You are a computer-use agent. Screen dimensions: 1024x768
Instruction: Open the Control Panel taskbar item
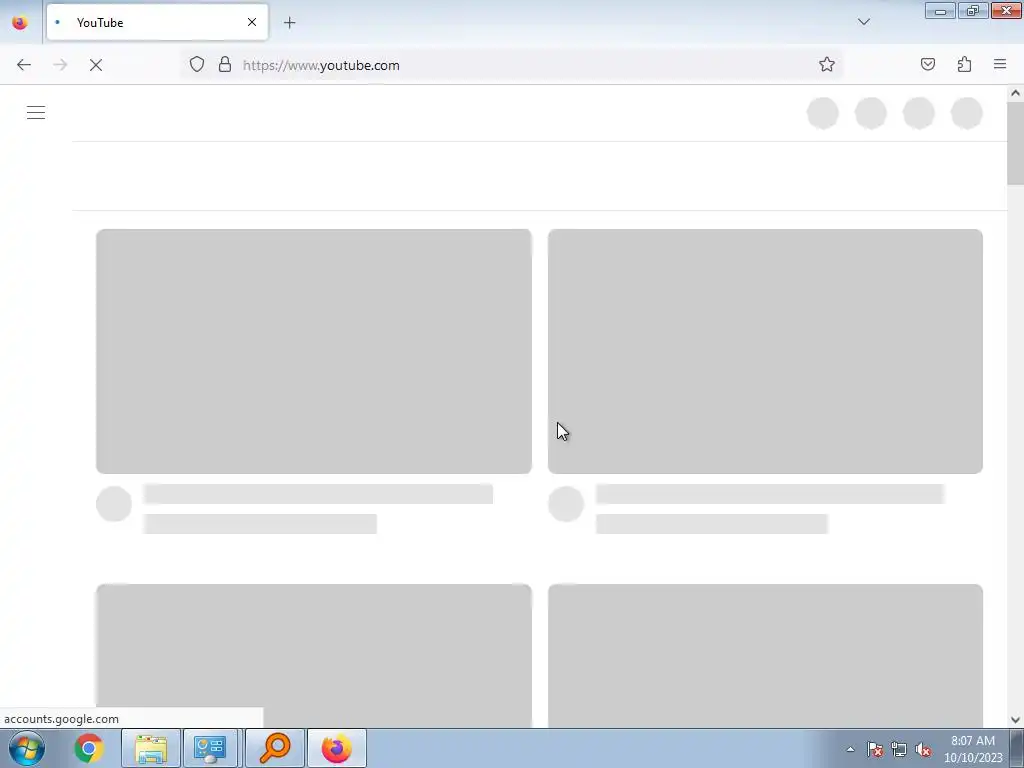[x=210, y=748]
